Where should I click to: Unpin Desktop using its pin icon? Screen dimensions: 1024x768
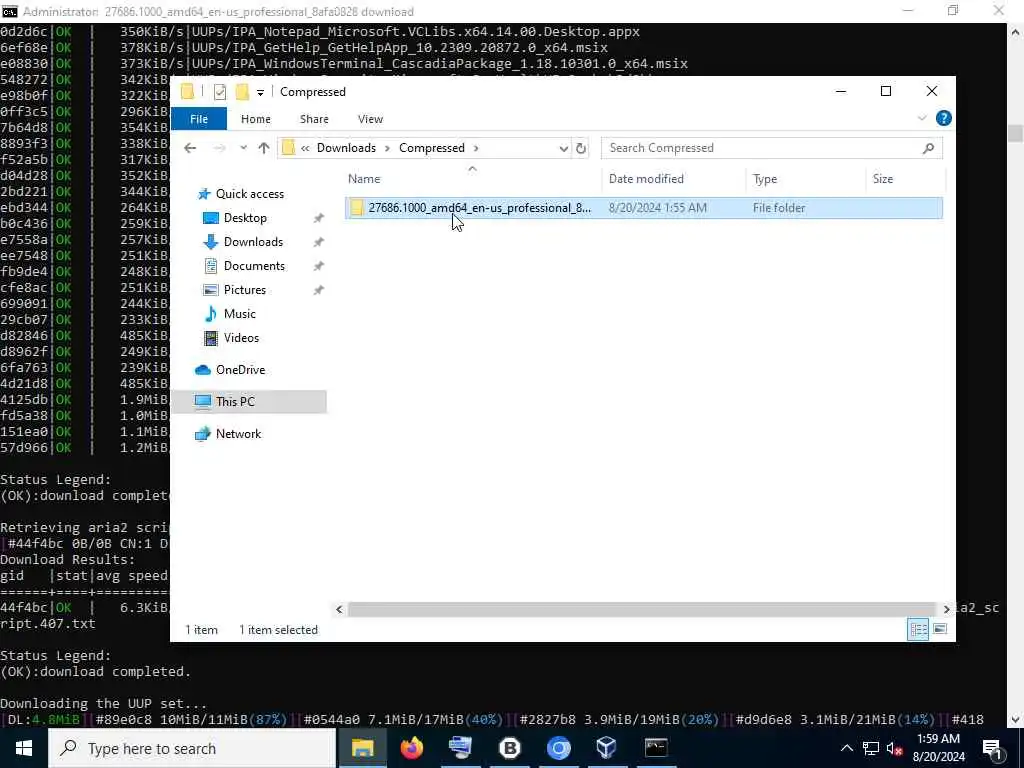[319, 218]
